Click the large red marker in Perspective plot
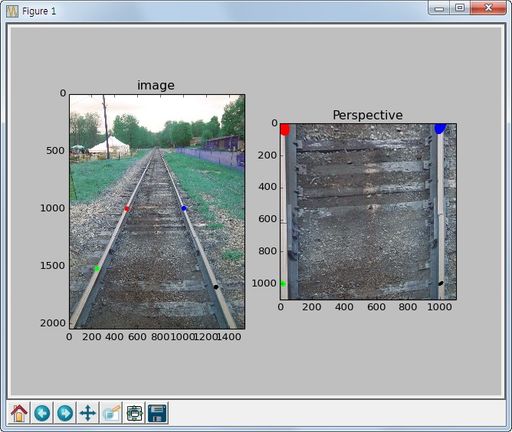Screen dimensions: 512x432 pyautogui.click(x=284, y=129)
